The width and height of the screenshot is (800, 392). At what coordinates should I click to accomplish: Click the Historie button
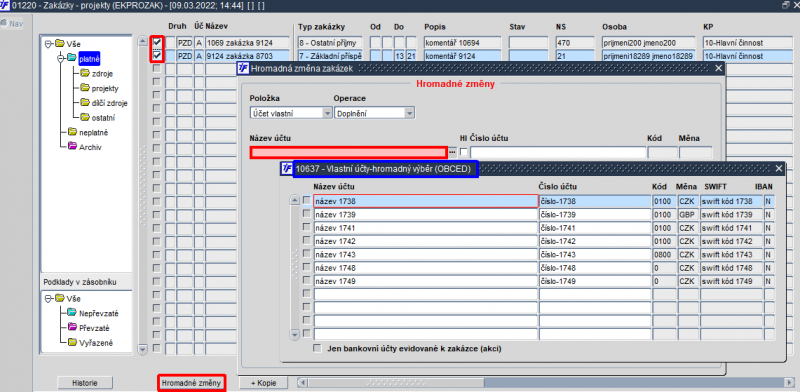[x=84, y=383]
